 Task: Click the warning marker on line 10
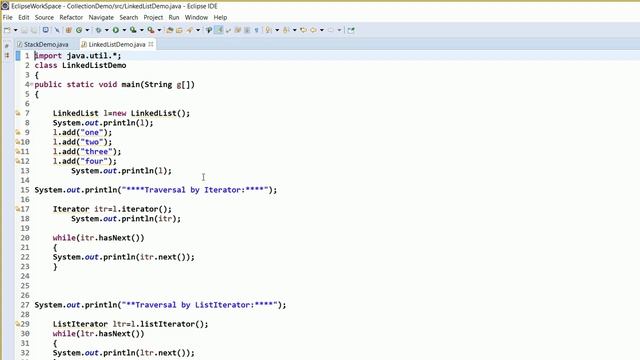pos(18,142)
